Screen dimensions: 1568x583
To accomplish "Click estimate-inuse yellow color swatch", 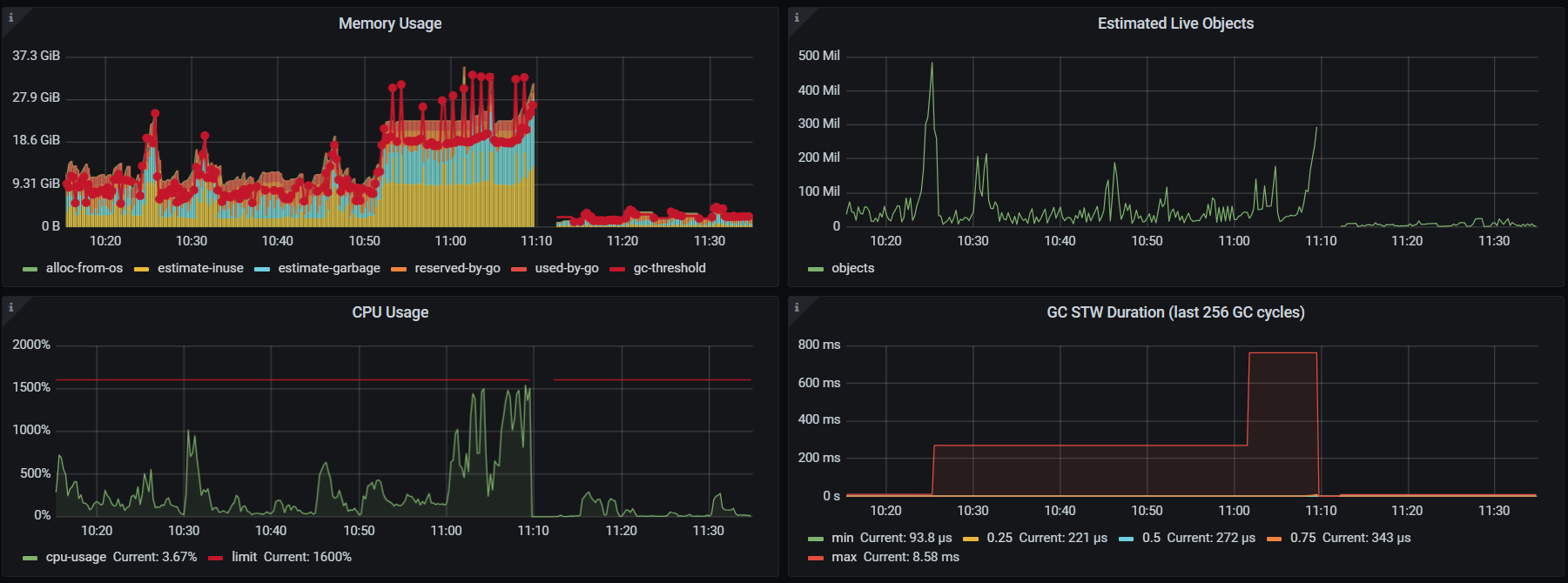I will click(x=142, y=269).
